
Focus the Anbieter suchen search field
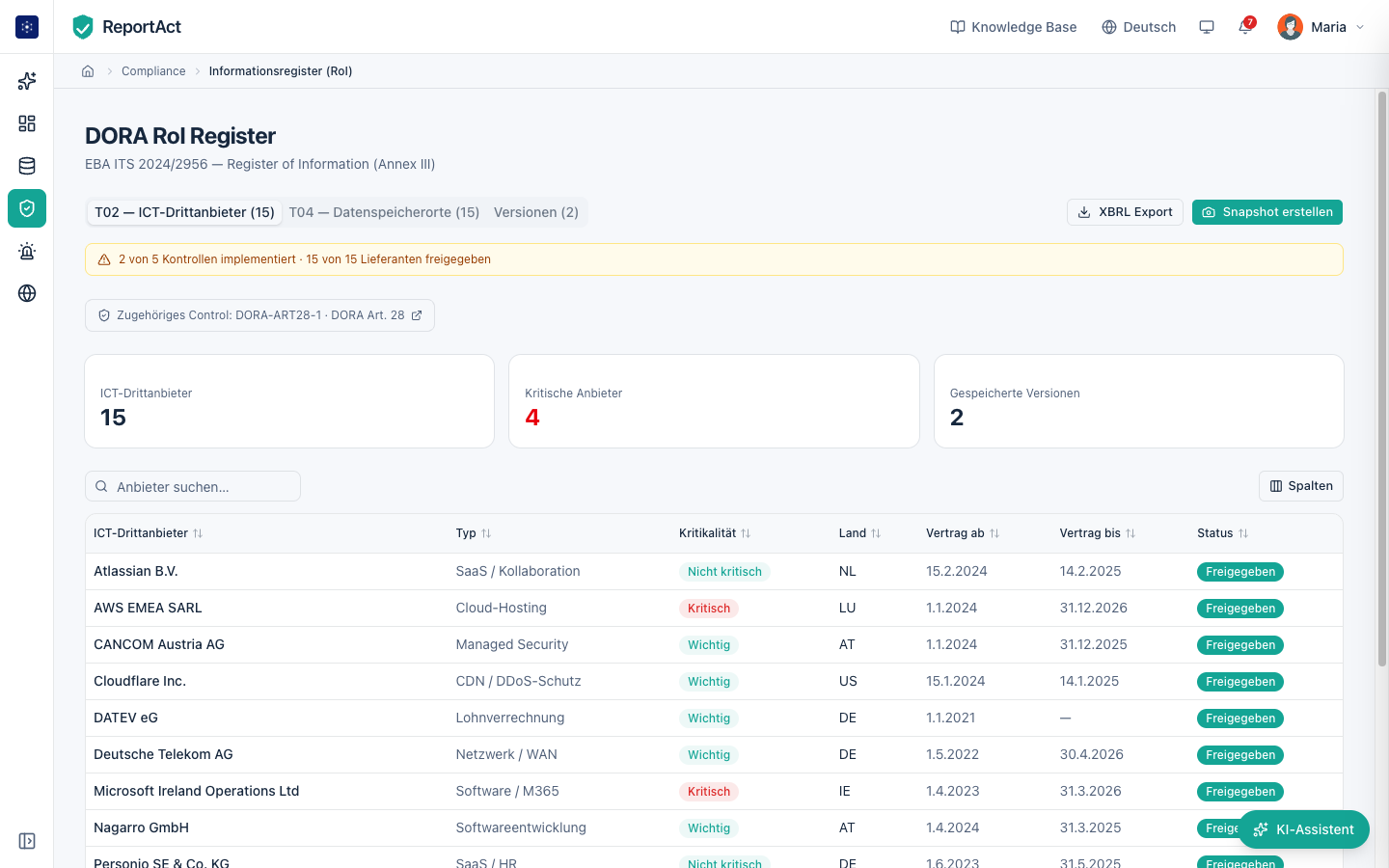pos(193,486)
